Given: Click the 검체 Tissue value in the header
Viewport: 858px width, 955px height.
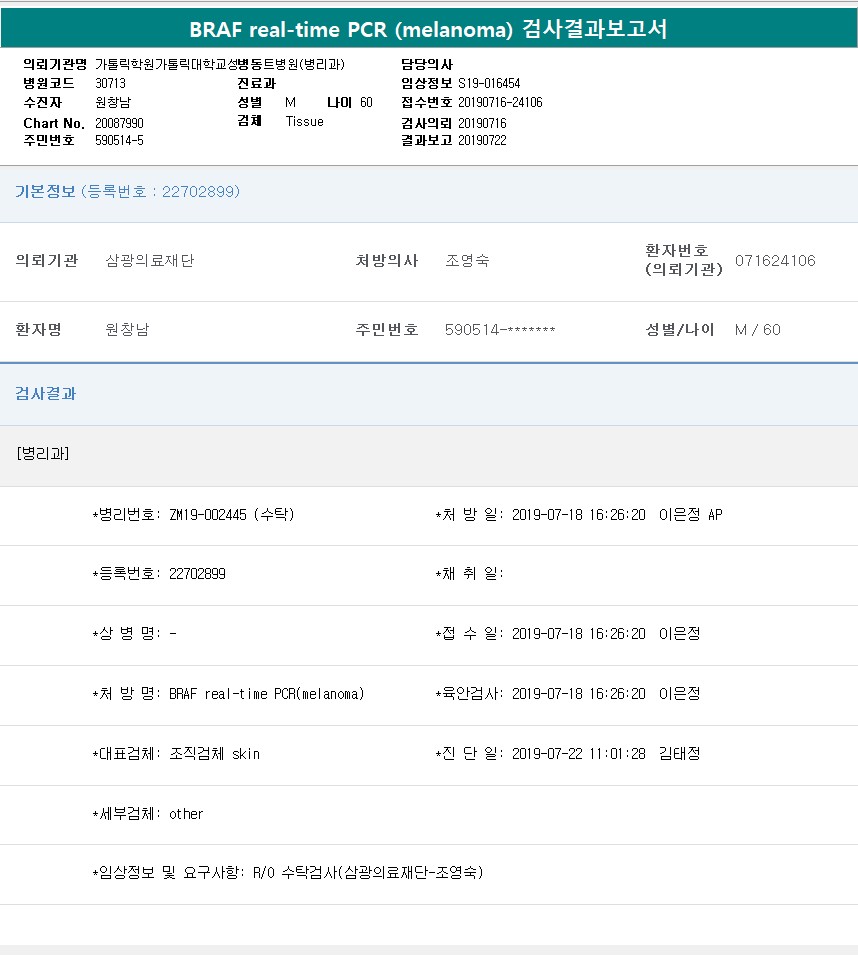Looking at the screenshot, I should point(305,122).
